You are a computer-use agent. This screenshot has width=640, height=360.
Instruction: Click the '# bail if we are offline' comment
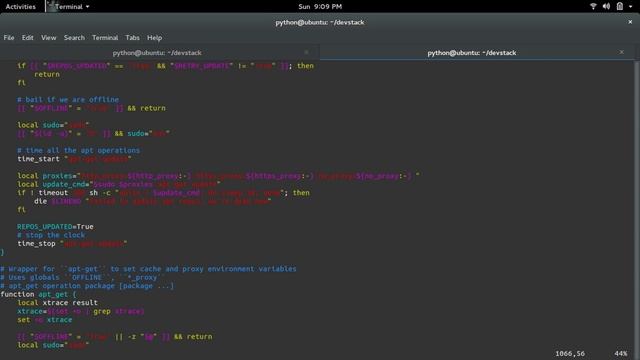click(68, 100)
